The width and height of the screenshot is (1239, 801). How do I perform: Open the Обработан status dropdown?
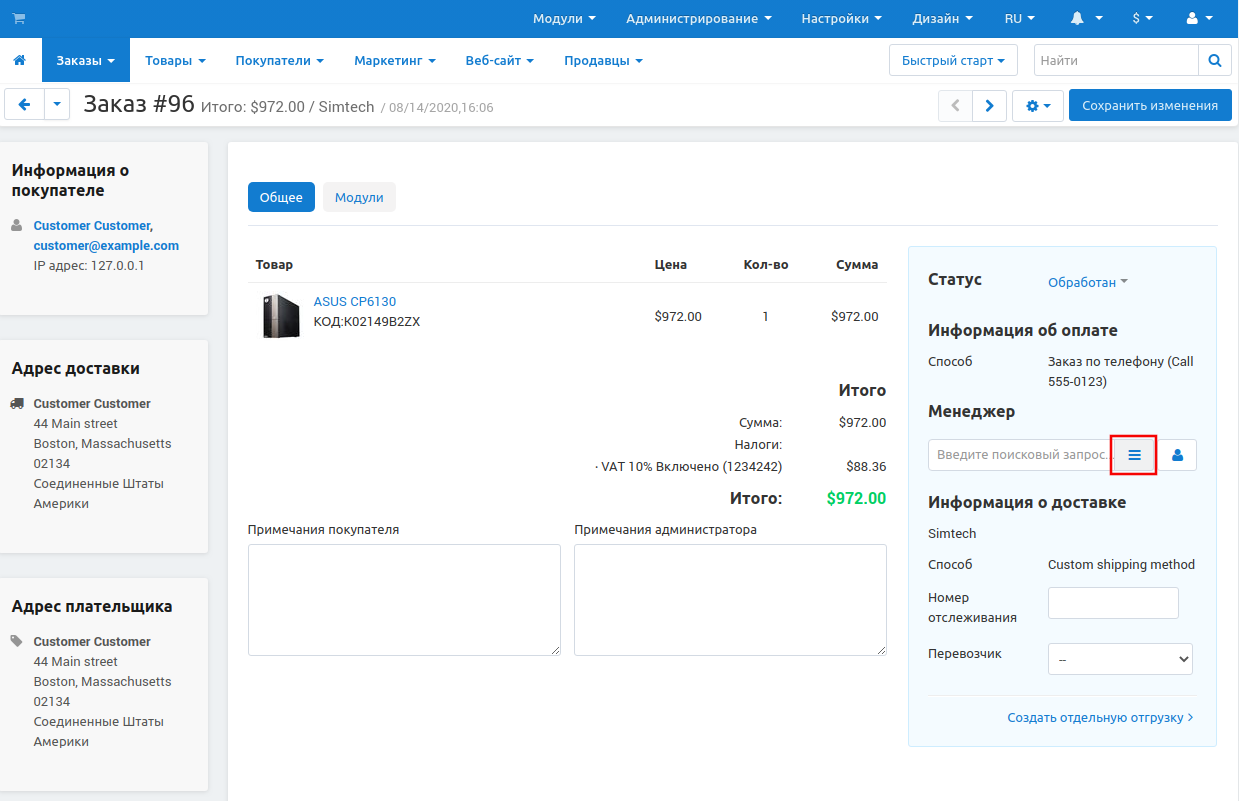click(1087, 282)
